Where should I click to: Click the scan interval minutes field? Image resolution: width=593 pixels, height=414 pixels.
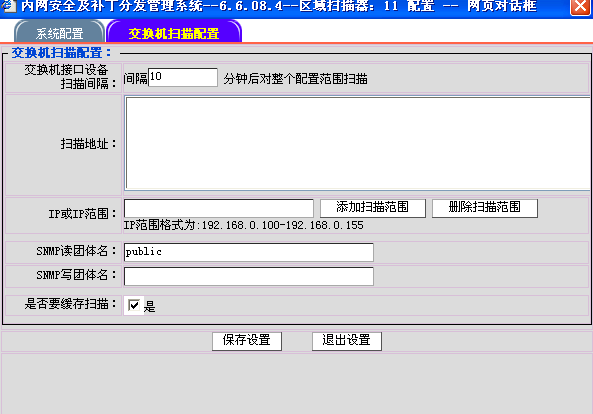(183, 78)
